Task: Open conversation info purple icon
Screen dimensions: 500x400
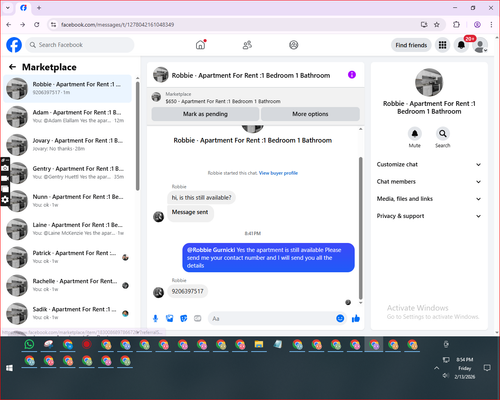Action: [352, 75]
